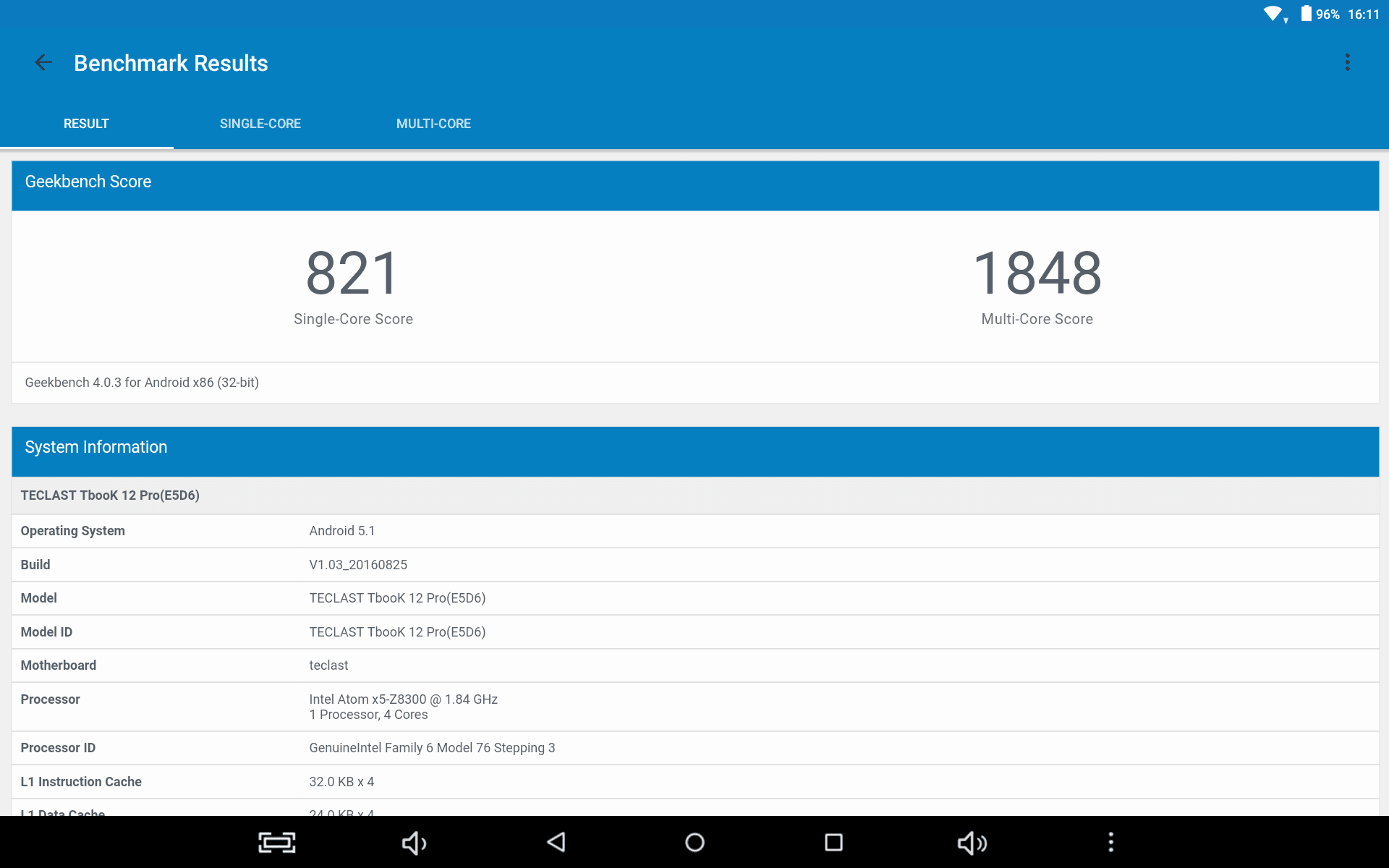Go back using the header arrow
Image resolution: width=1389 pixels, height=868 pixels.
43,63
